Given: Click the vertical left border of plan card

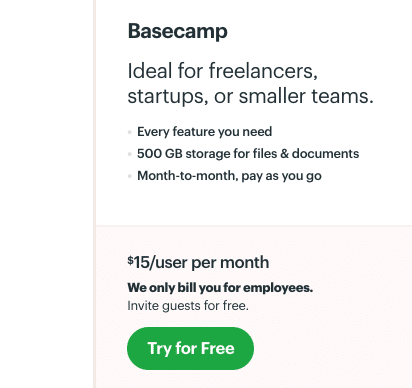Looking at the screenshot, I should (x=95, y=194).
